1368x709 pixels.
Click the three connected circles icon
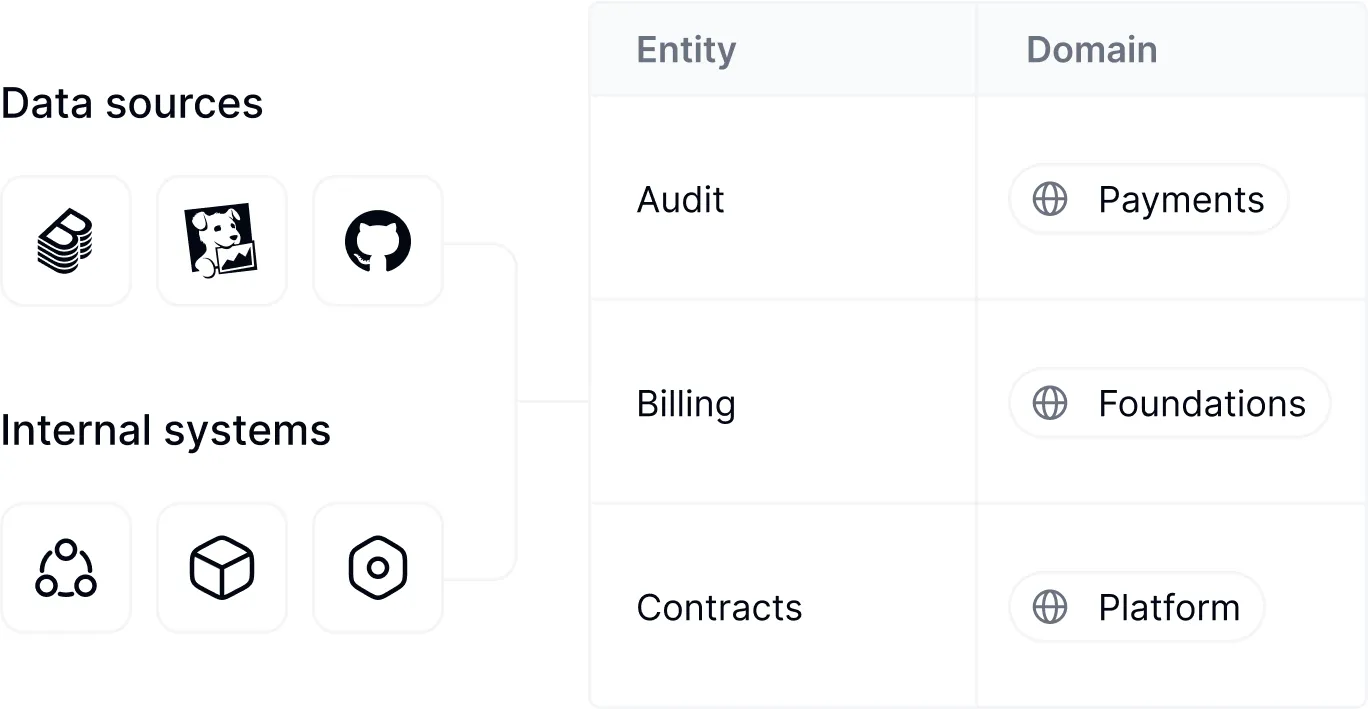(66, 568)
